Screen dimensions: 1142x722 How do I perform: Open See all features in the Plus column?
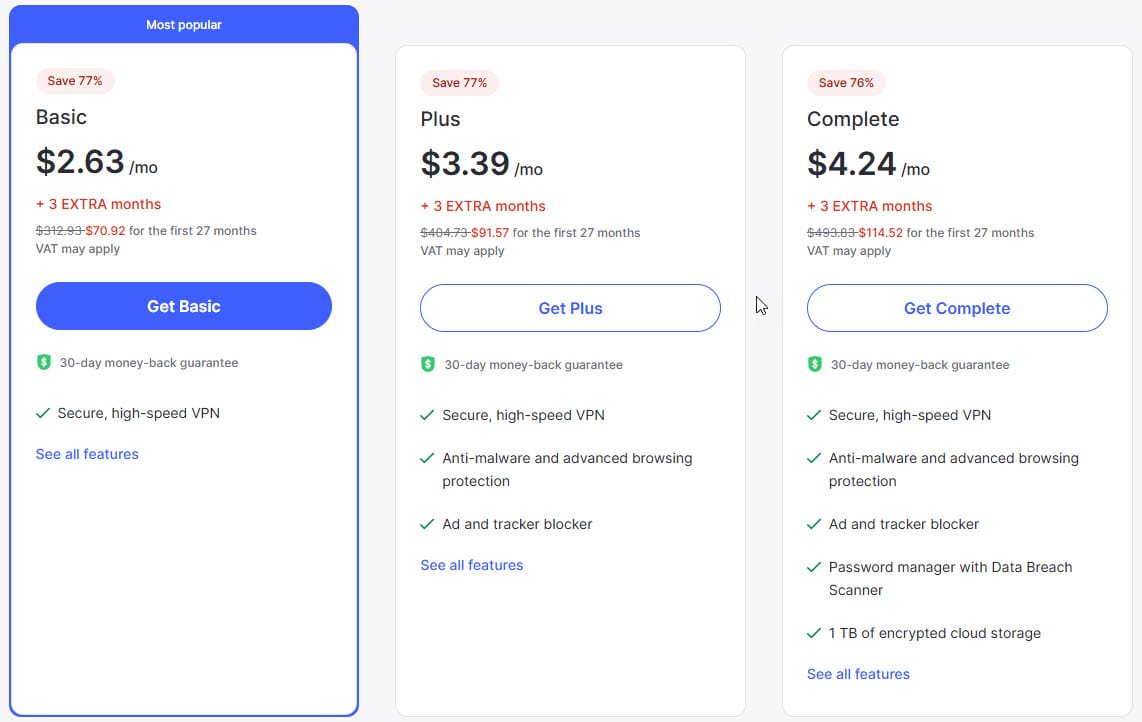(x=471, y=565)
